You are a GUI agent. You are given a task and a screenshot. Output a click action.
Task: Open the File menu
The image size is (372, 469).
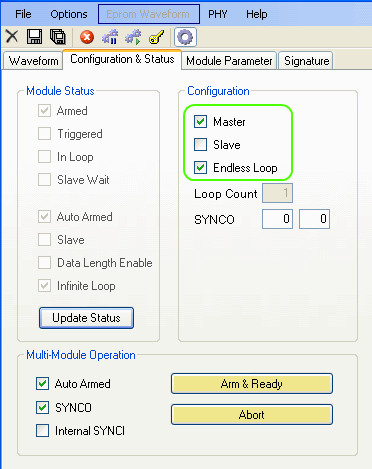[23, 14]
